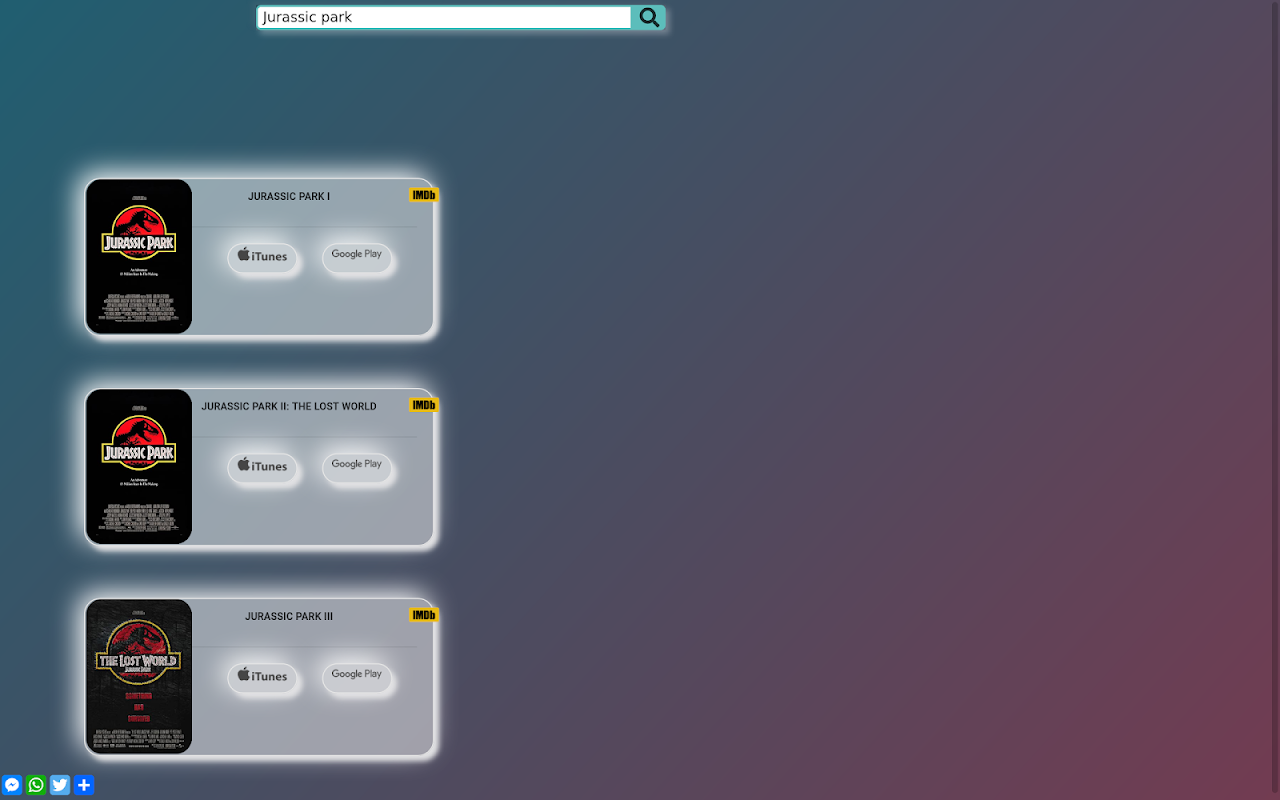The height and width of the screenshot is (800, 1280).
Task: Share via the Twitter icon
Action: 60,785
